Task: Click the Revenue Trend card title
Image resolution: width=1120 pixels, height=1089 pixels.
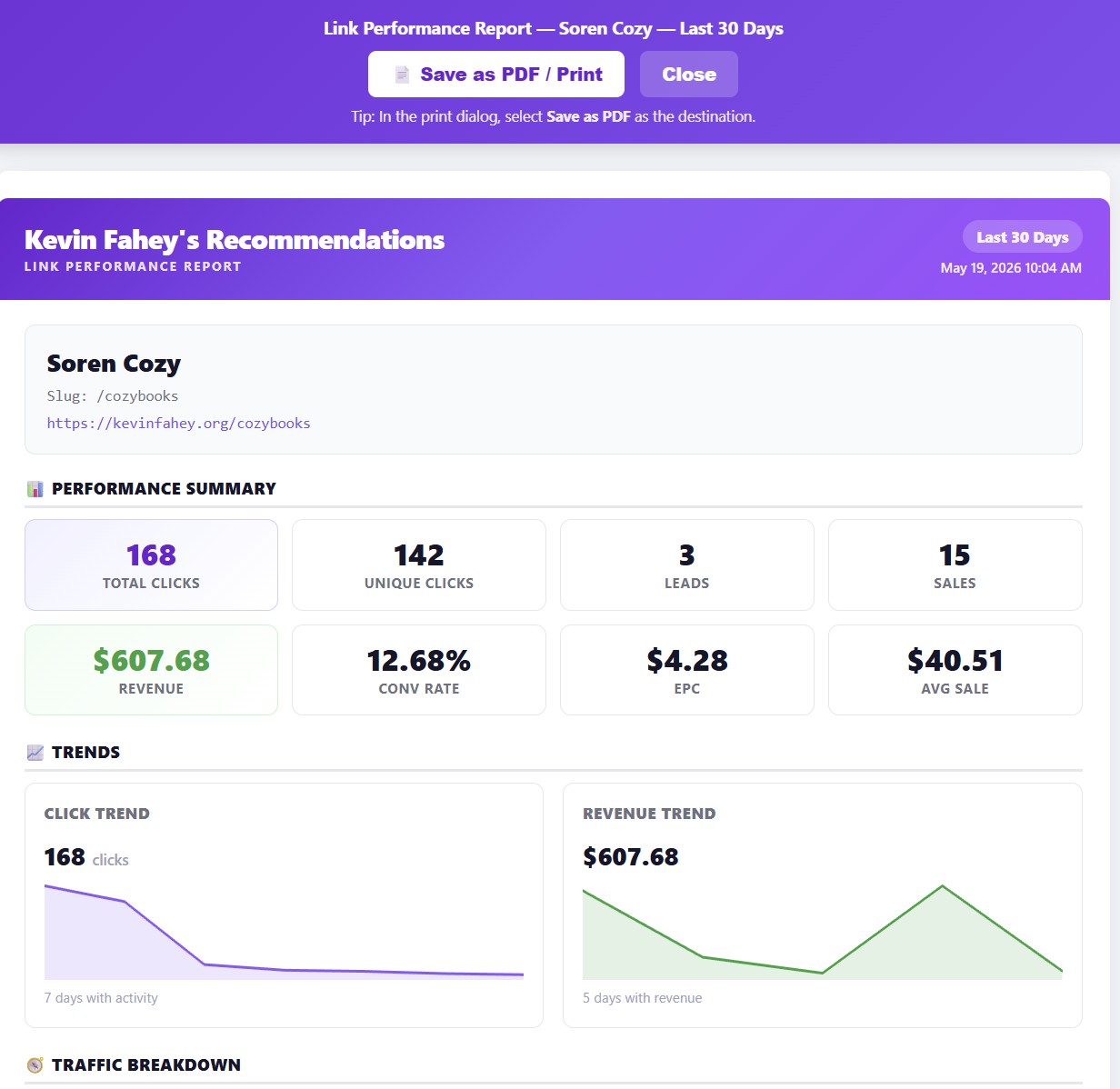Action: pyautogui.click(x=649, y=814)
